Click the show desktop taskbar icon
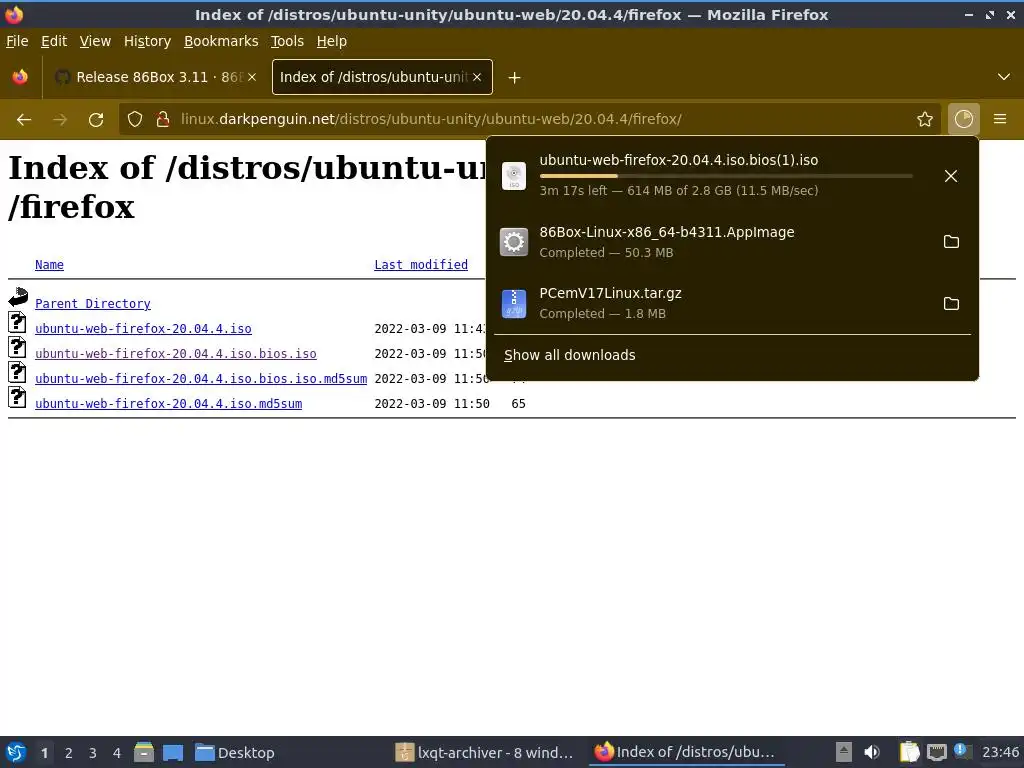 point(172,752)
